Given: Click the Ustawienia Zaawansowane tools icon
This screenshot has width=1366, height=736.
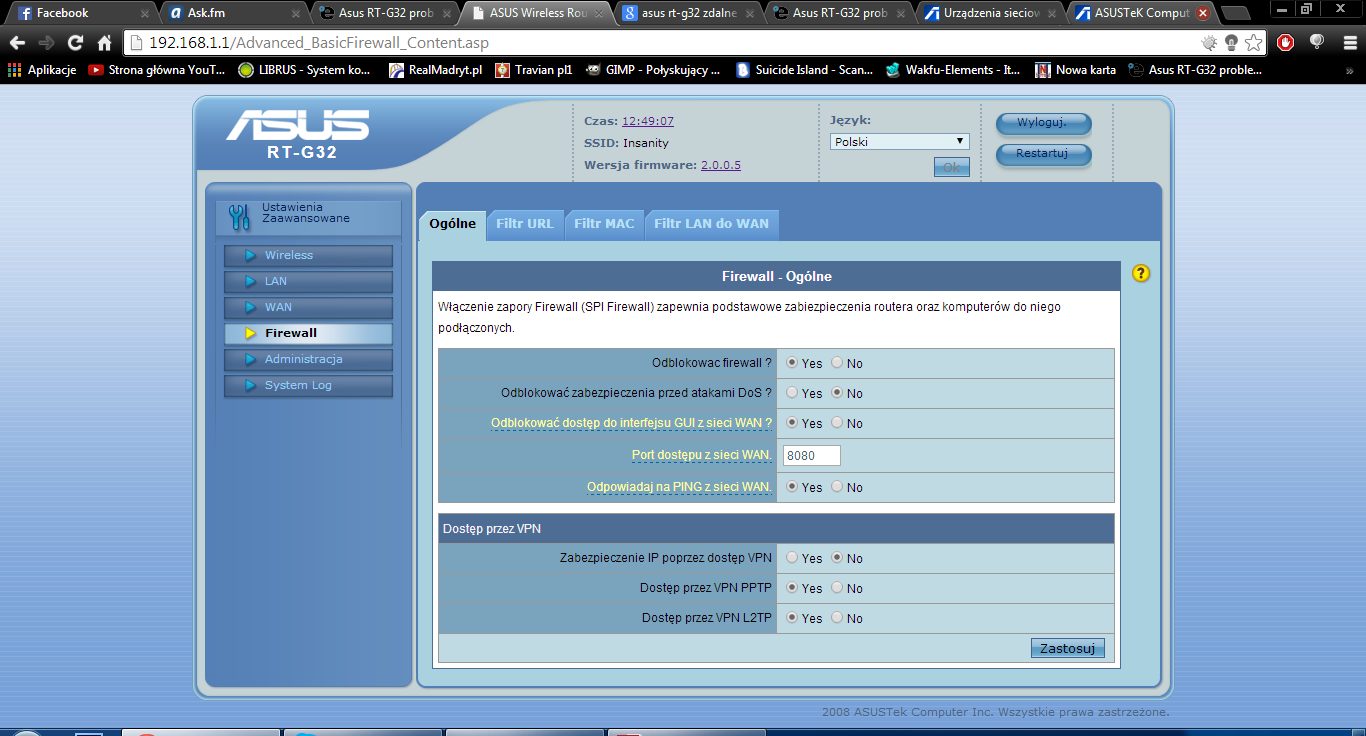Looking at the screenshot, I should (x=239, y=217).
